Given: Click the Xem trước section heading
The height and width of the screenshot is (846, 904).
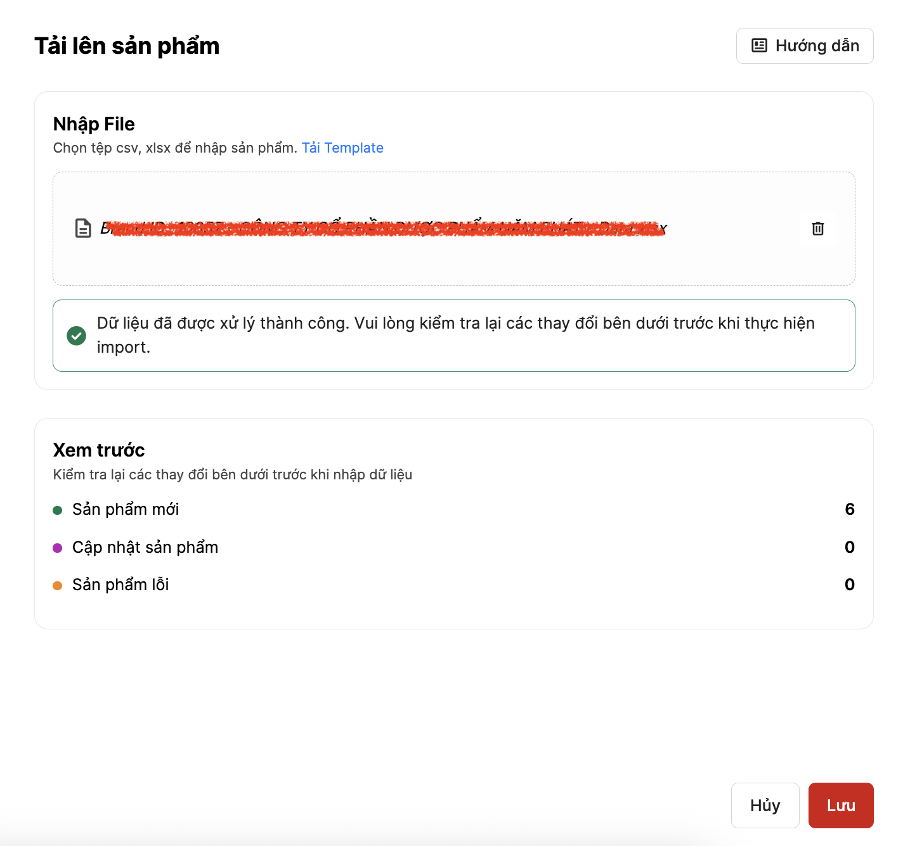Looking at the screenshot, I should click(x=99, y=450).
